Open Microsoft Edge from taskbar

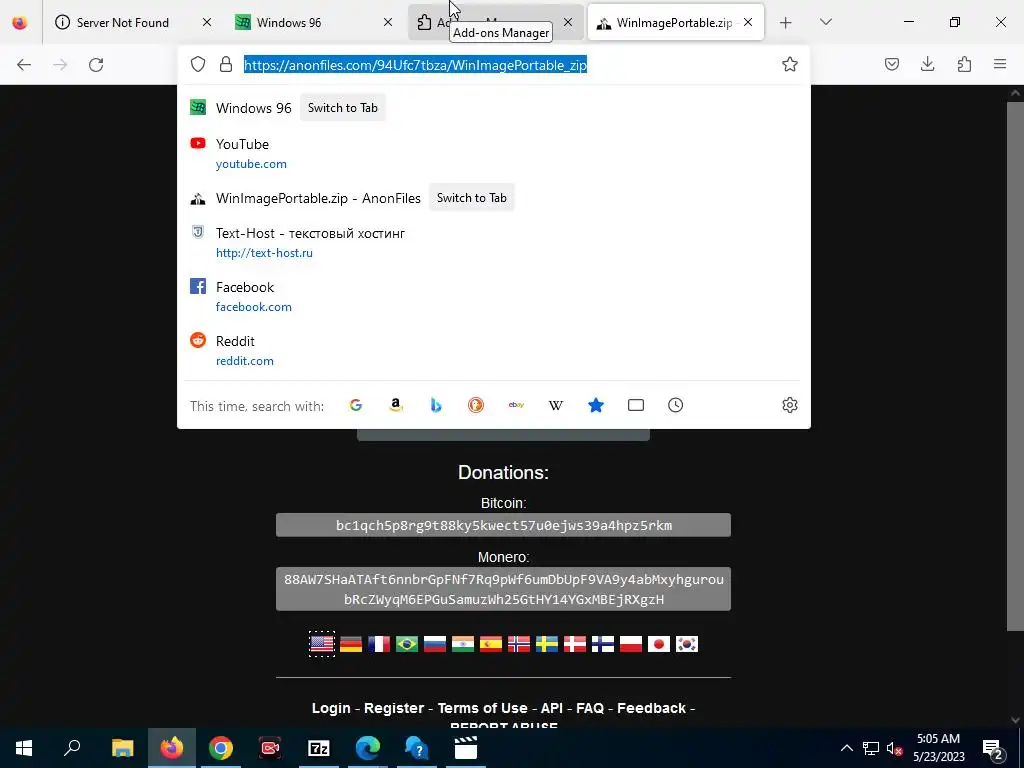368,748
